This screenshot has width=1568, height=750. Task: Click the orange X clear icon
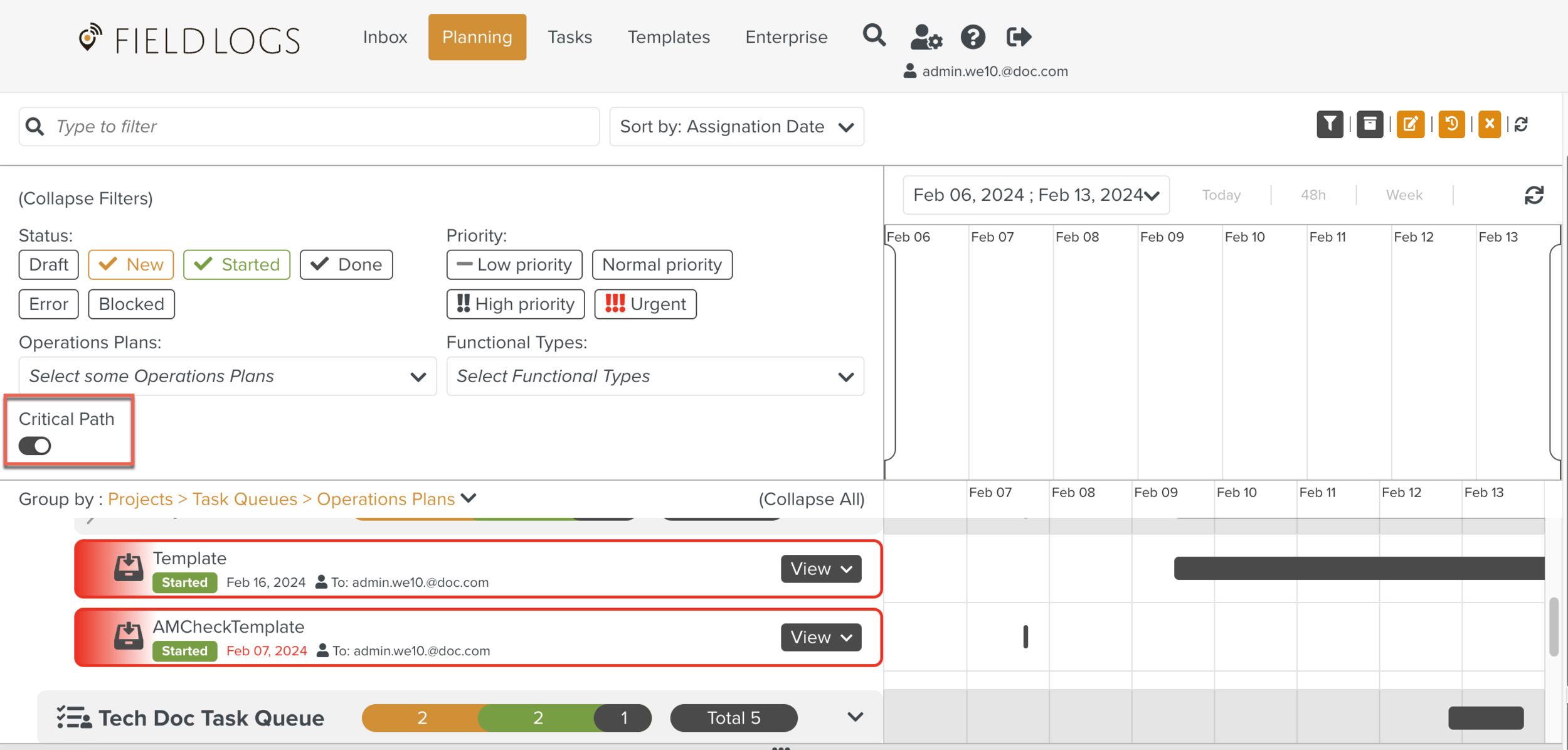1489,124
